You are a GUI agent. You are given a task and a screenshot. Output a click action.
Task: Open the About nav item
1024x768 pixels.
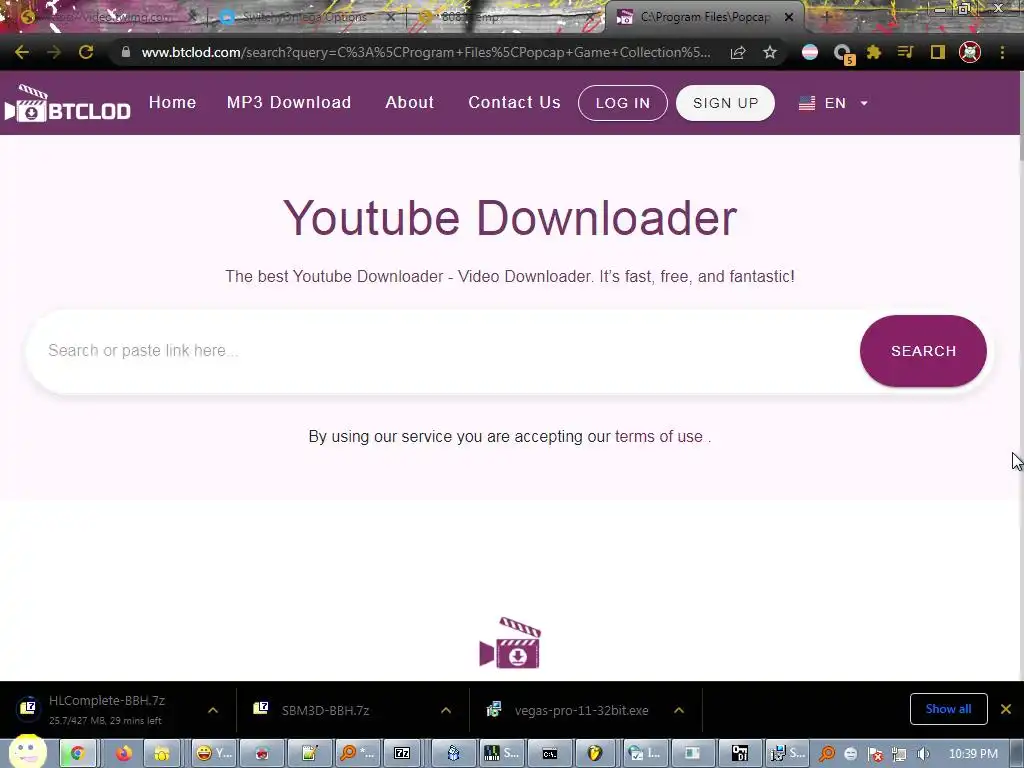point(409,103)
